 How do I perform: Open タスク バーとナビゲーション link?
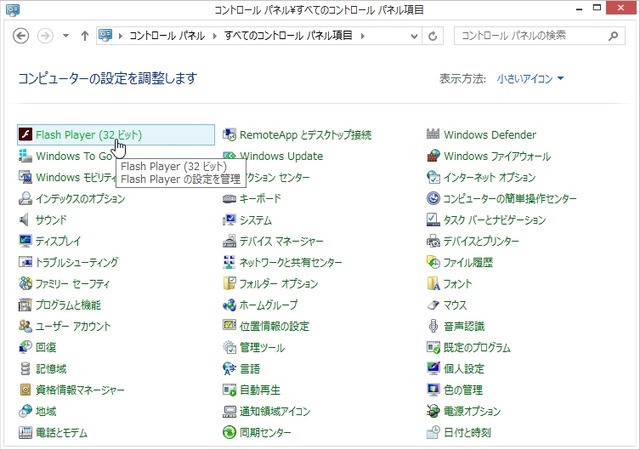click(495, 220)
